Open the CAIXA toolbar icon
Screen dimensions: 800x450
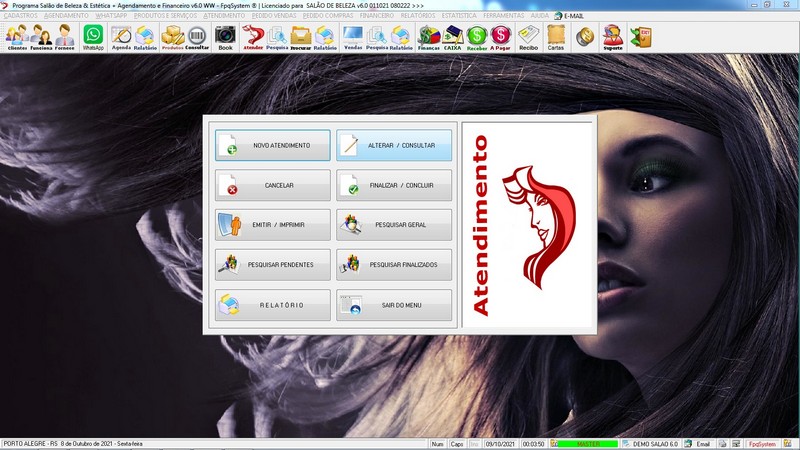[x=452, y=37]
